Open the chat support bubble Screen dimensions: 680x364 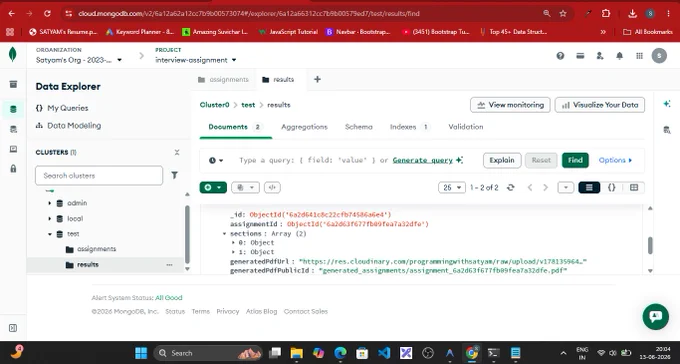coord(656,316)
